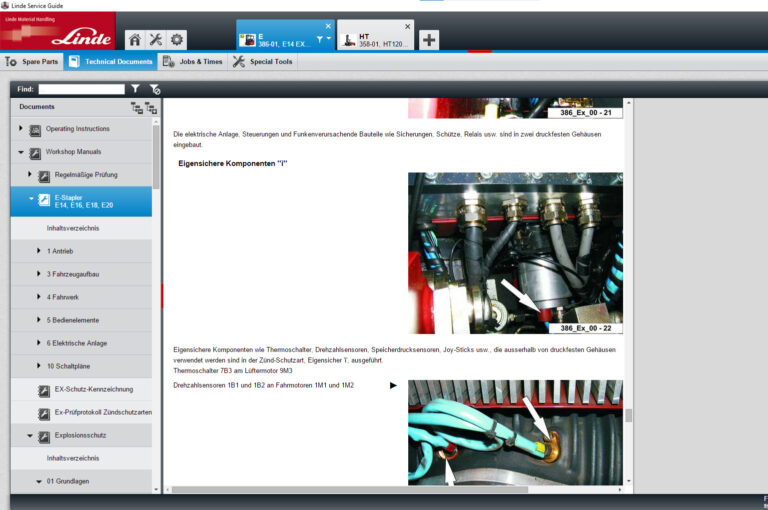
Task: Collapse Workshop Manuals node
Action: pos(21,152)
